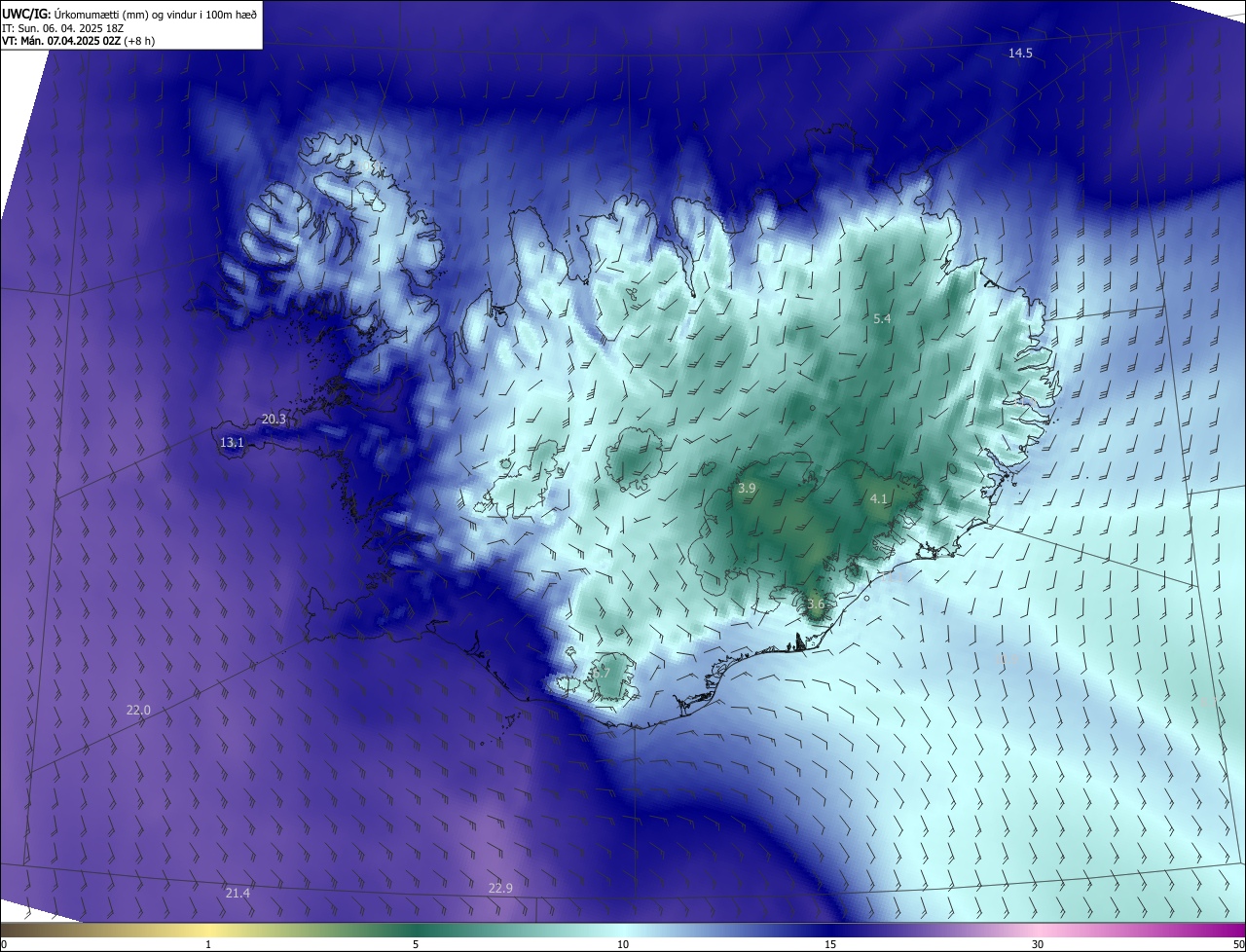Click the 22.0 value label on the map

[x=138, y=711]
